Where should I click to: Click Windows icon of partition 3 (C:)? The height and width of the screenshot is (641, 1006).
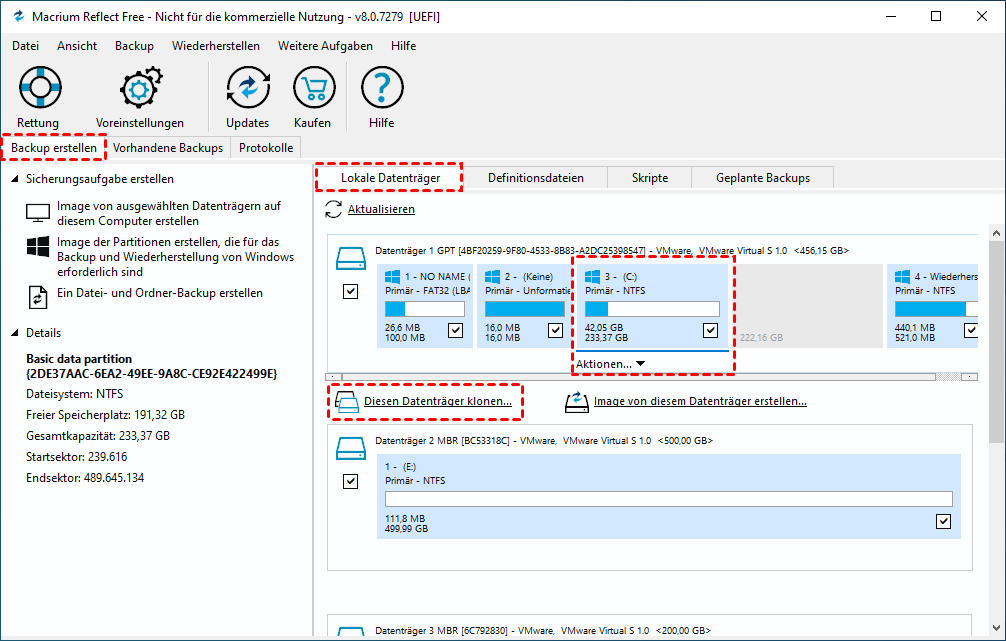(x=593, y=277)
